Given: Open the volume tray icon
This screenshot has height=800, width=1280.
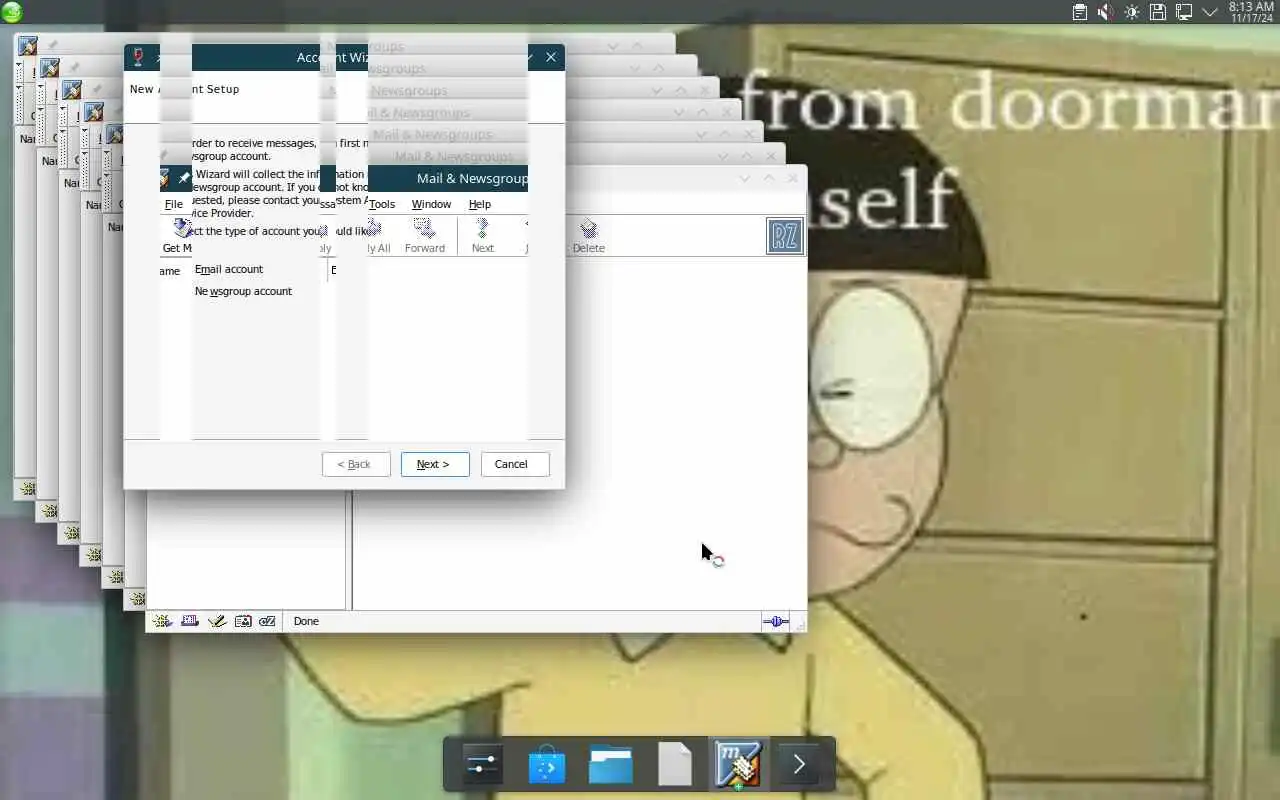Looking at the screenshot, I should 1106,12.
